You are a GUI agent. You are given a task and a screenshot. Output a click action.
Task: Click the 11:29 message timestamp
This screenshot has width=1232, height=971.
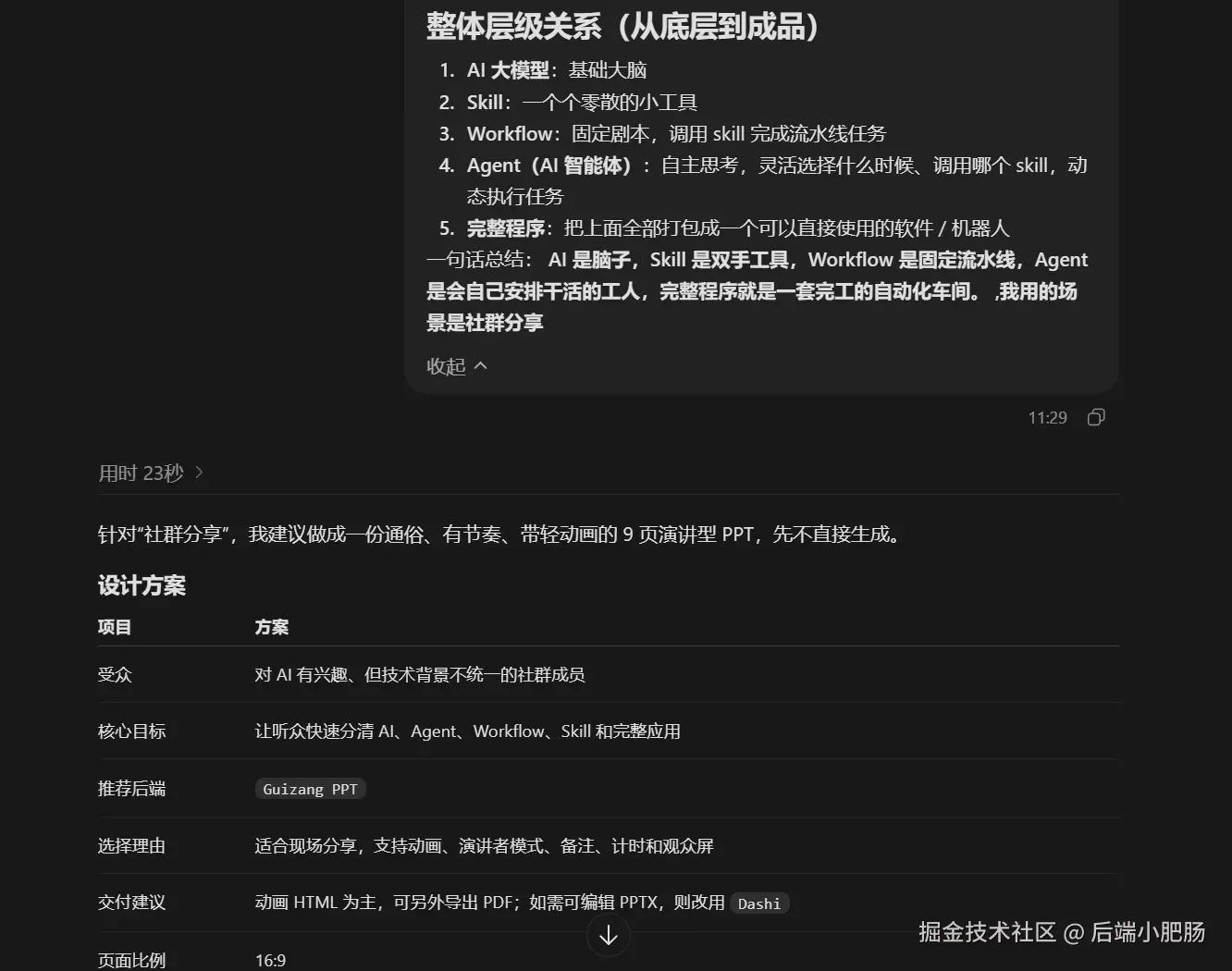tap(1047, 418)
